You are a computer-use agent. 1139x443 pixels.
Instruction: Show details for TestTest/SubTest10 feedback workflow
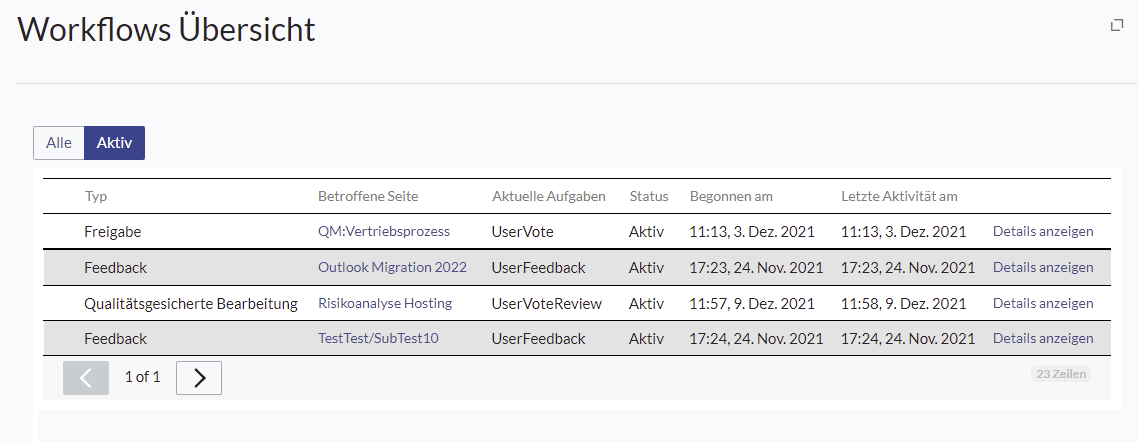[1043, 339]
